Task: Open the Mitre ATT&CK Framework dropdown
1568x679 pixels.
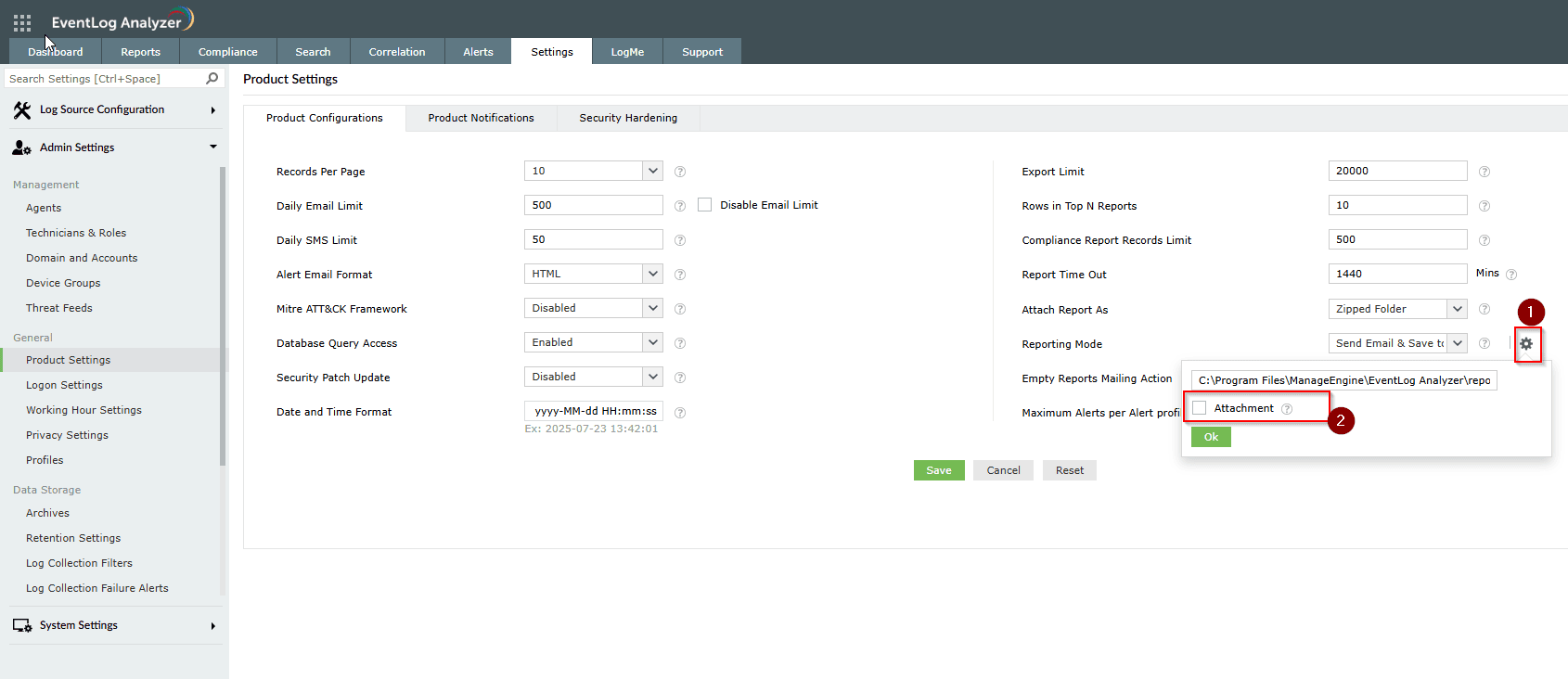Action: pos(593,308)
